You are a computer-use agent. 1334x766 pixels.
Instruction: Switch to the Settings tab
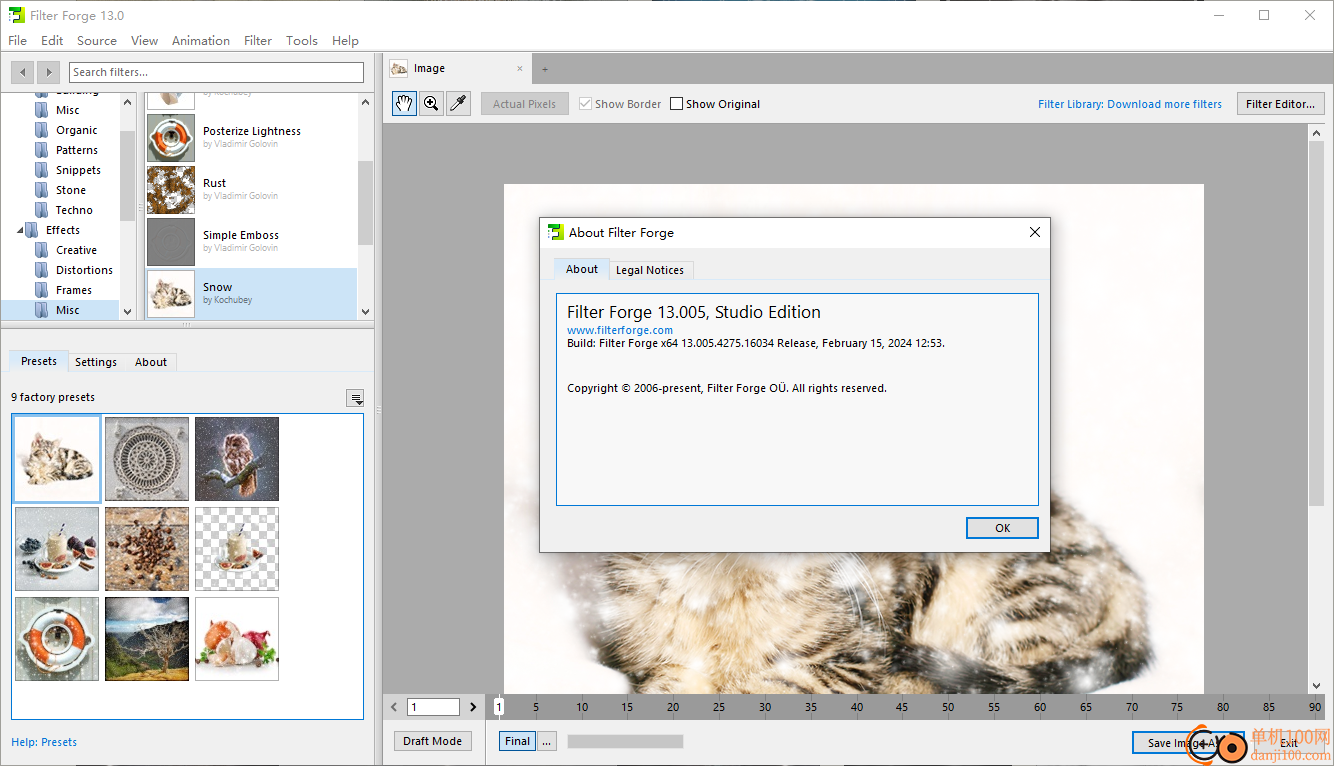pos(96,362)
